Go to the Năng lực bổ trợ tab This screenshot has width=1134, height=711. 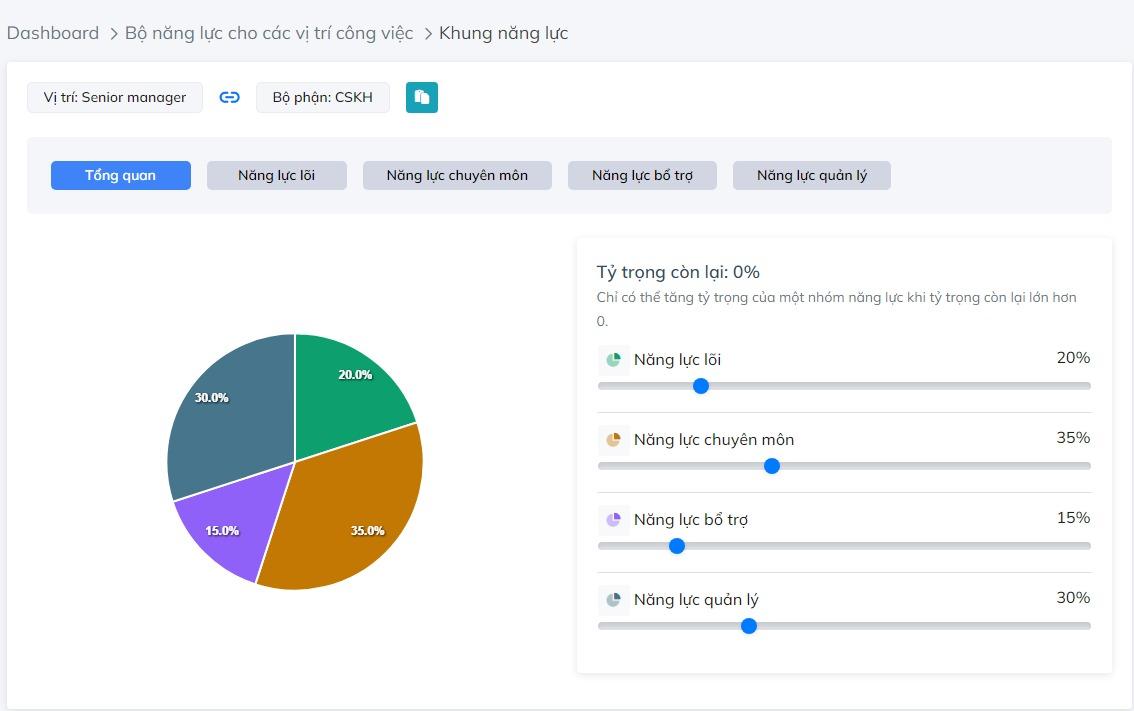(642, 176)
